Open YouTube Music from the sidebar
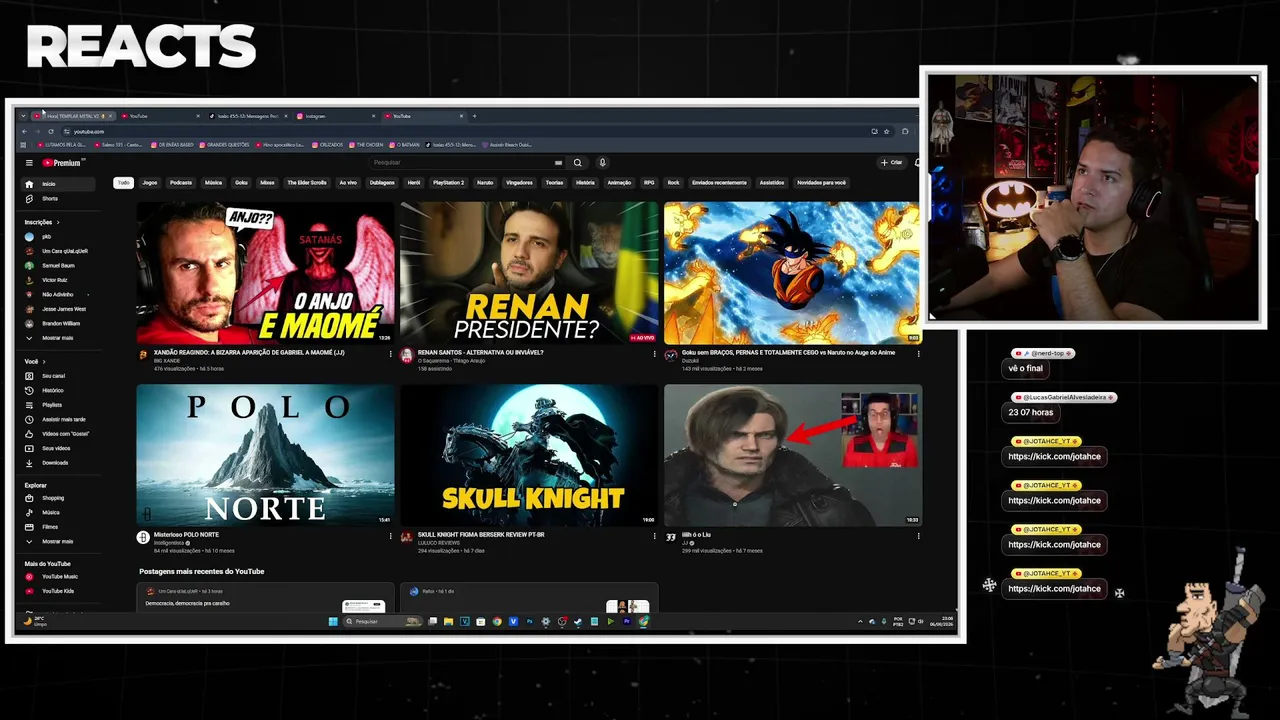 coord(60,577)
